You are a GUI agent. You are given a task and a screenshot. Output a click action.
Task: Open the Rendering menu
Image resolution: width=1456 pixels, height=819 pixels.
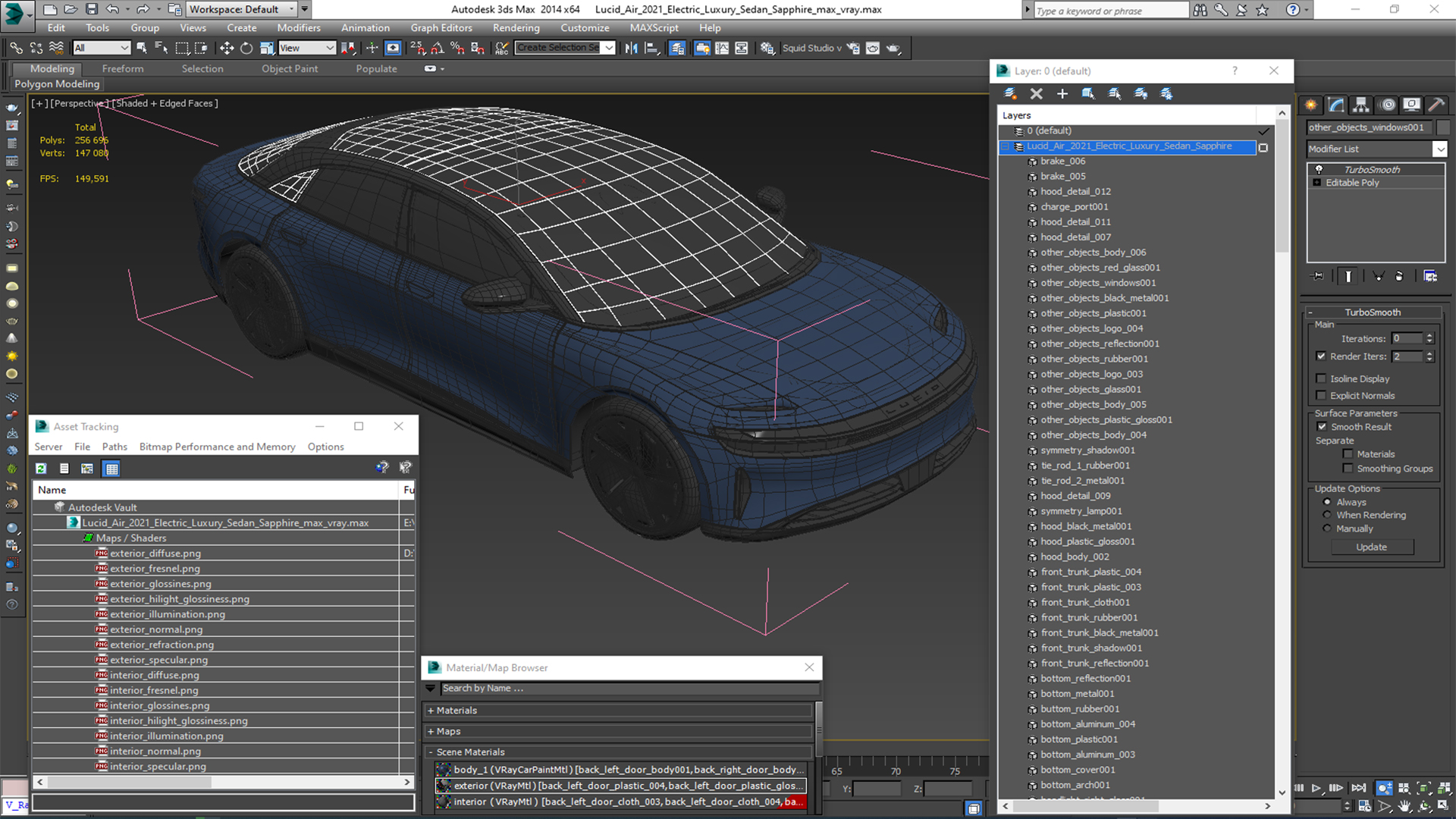(516, 28)
